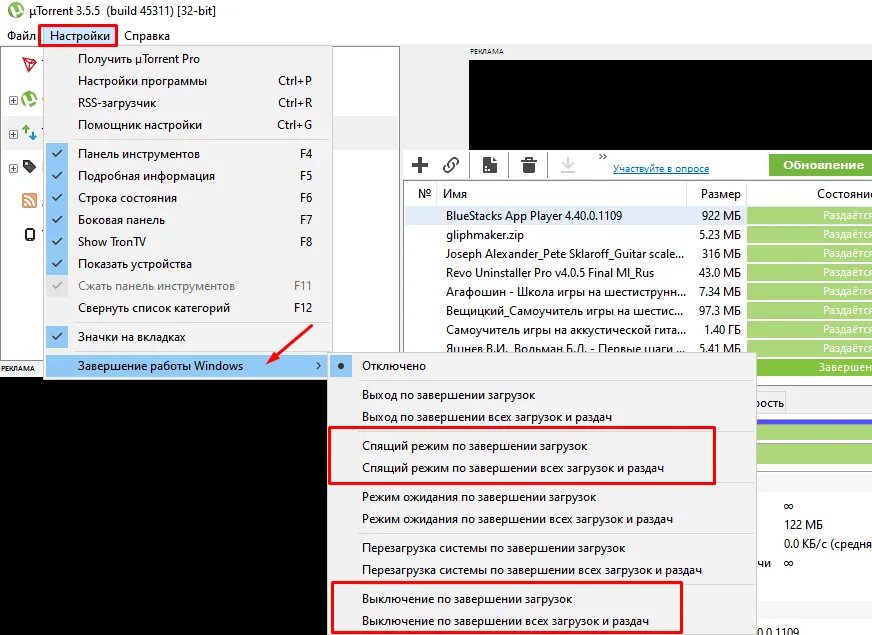This screenshot has height=635, width=872.
Task: Toggle Показать устройства option
Action: click(189, 264)
